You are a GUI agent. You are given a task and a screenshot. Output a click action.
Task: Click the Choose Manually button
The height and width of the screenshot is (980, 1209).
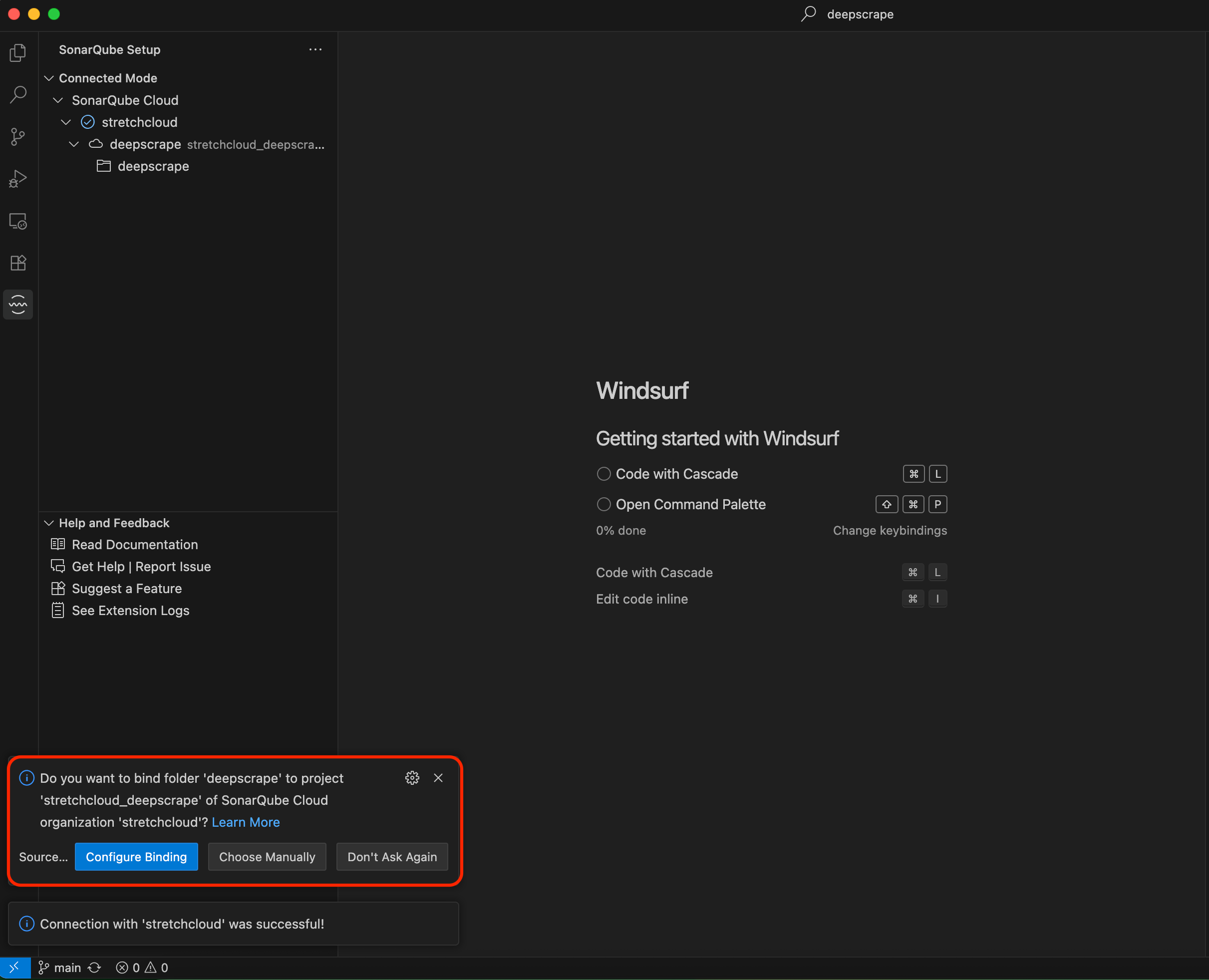(x=267, y=856)
